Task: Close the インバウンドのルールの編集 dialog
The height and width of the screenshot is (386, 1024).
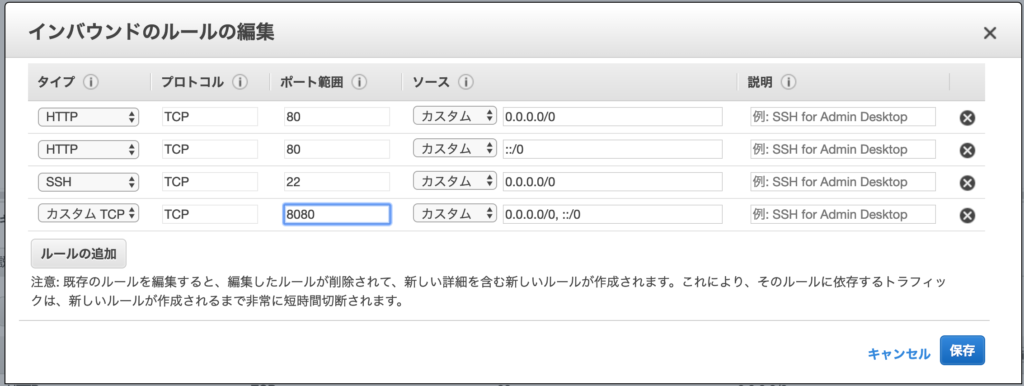Action: pos(990,33)
